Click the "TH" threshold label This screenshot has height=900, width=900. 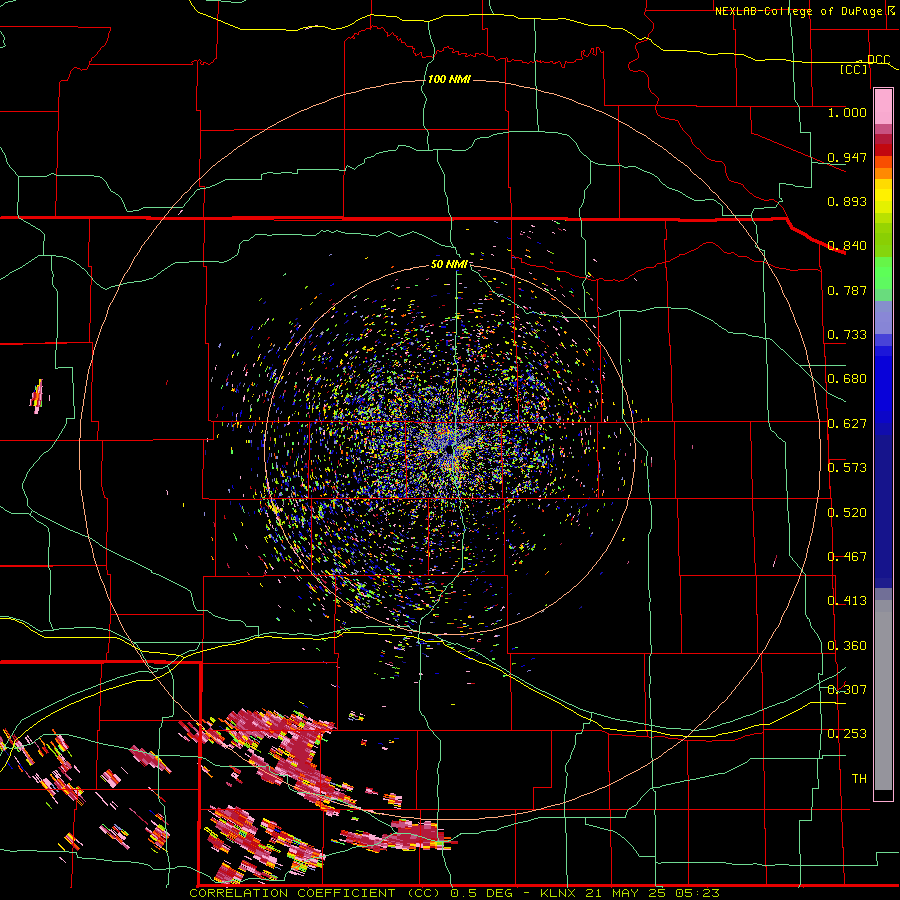coord(859,778)
